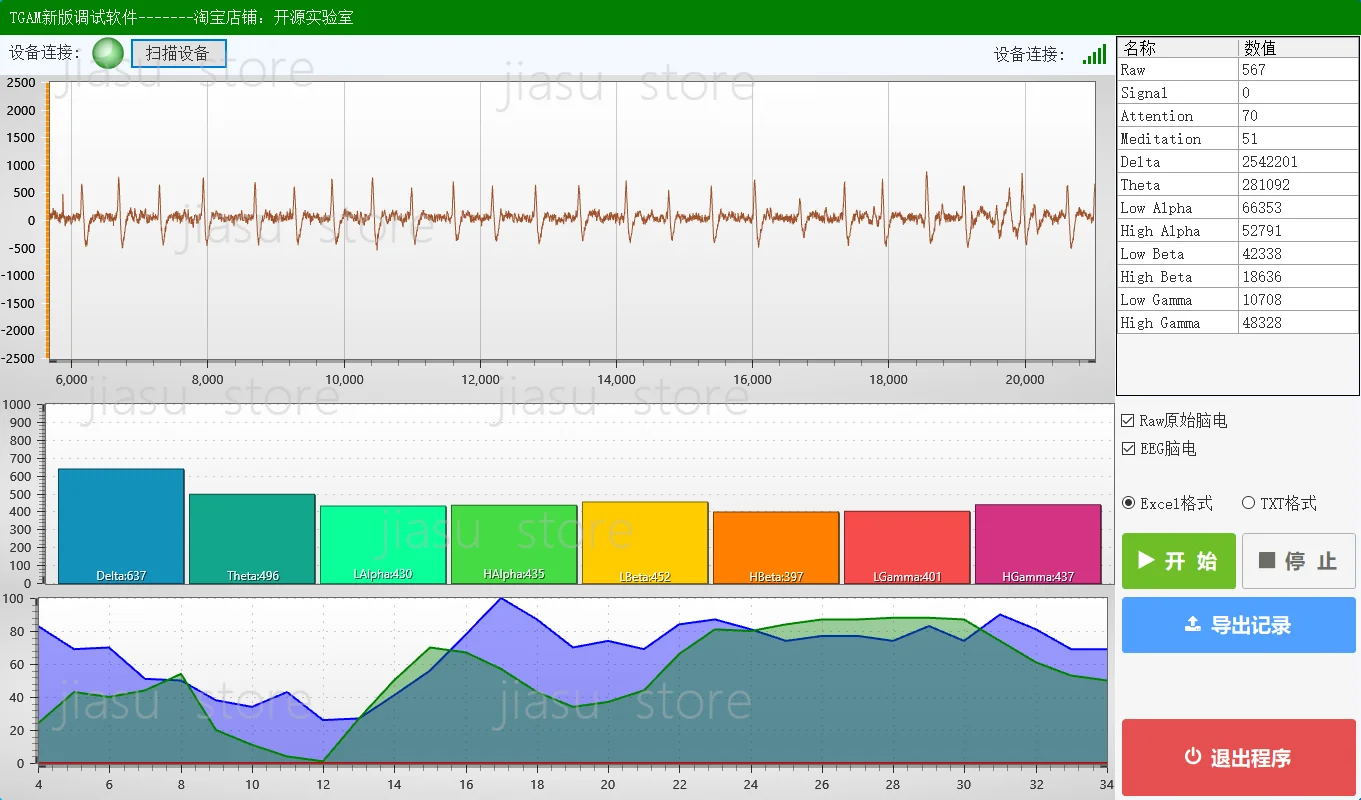
Task: Select the TXT格式 radio option
Action: click(x=1248, y=503)
